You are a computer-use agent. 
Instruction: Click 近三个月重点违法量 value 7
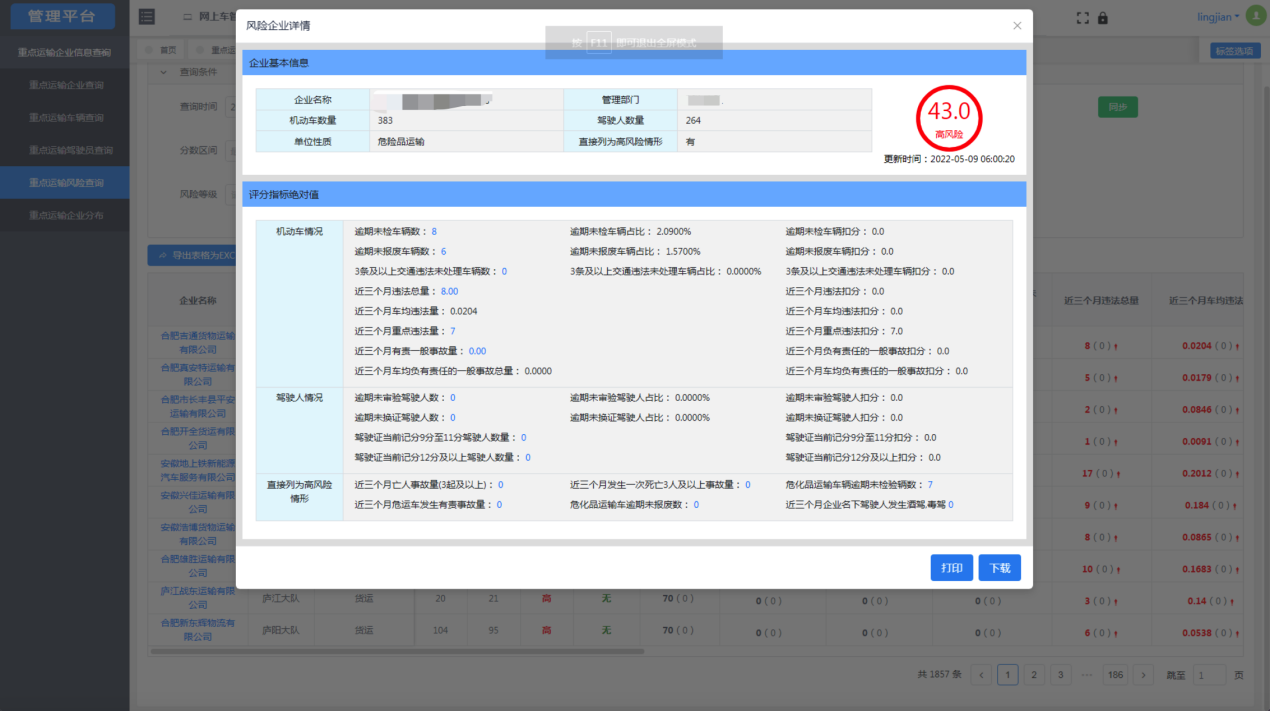pyautogui.click(x=453, y=331)
